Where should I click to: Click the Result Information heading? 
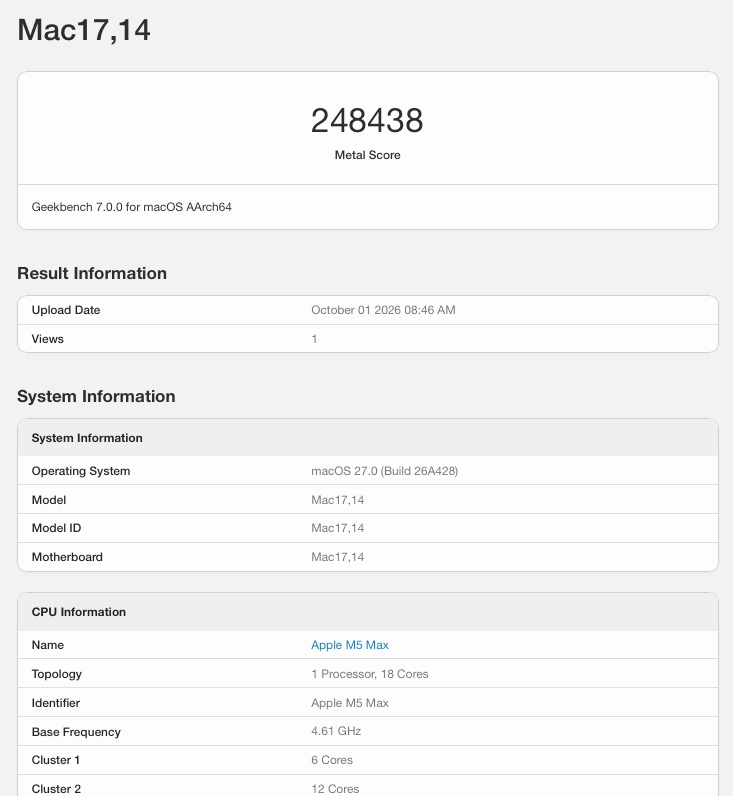coord(92,273)
